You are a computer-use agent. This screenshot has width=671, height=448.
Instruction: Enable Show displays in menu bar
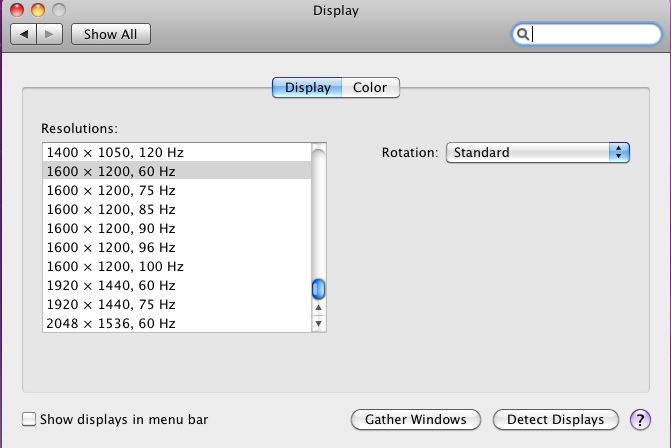(x=29, y=419)
